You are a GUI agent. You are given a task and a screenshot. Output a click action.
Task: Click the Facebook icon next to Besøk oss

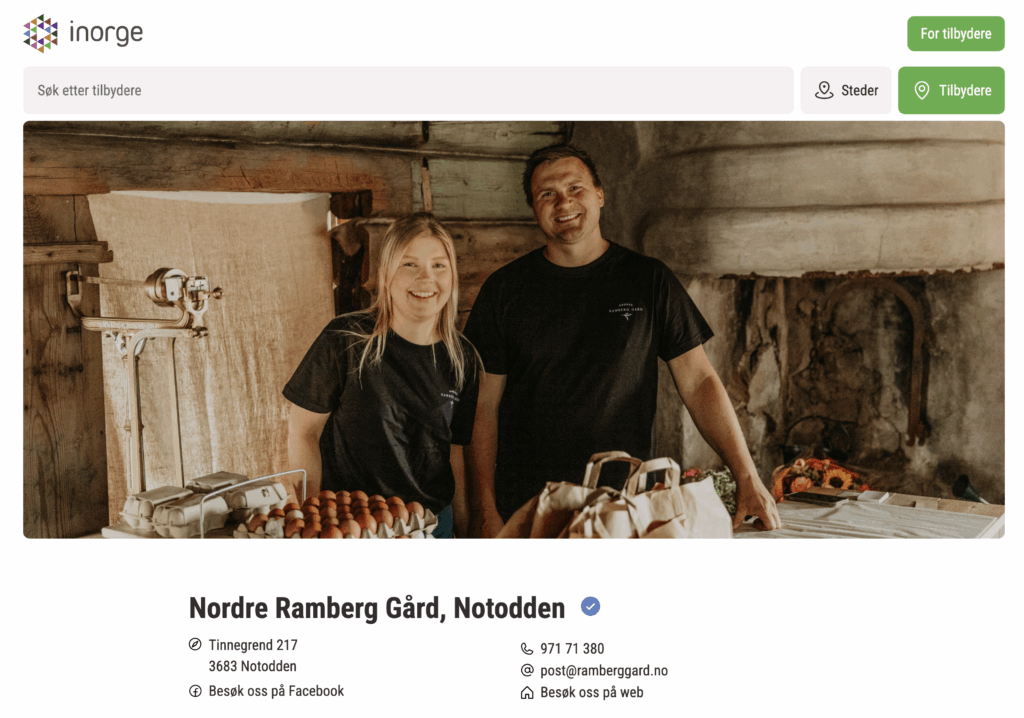195,691
